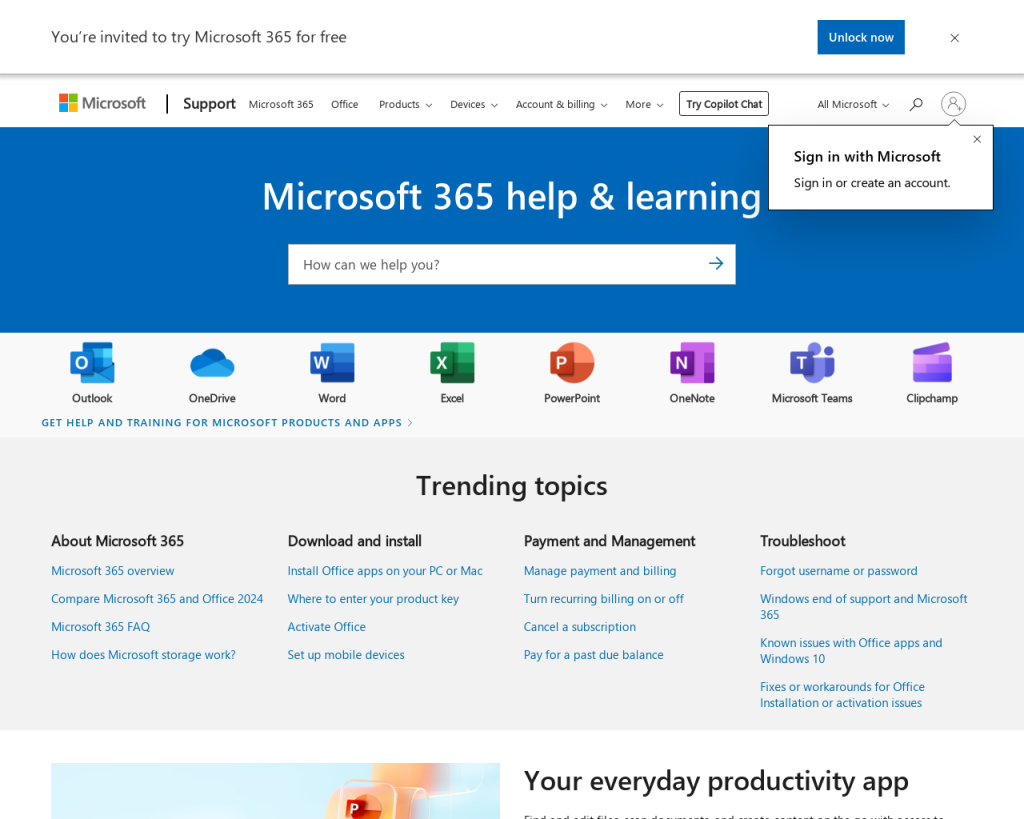Expand the Account & billing dropdown
1024x819 pixels.
pos(562,104)
